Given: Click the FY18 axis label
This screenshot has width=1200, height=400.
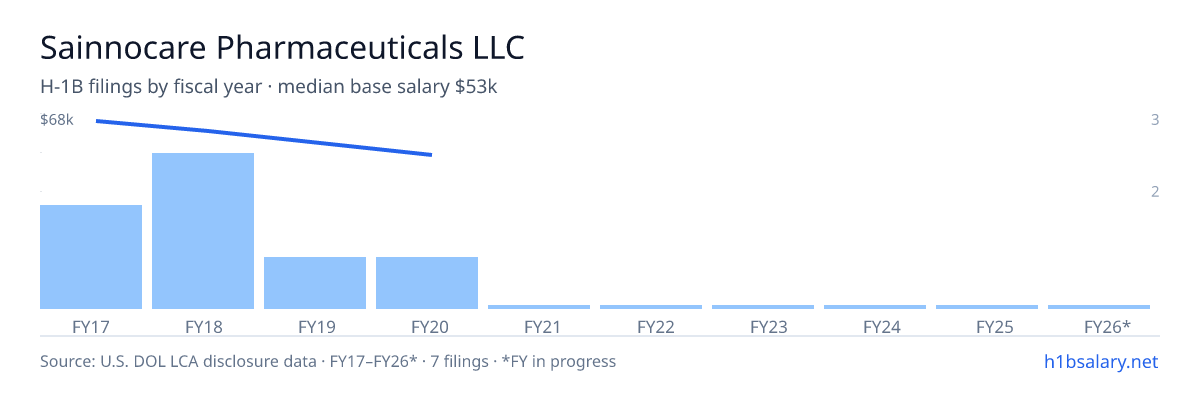Looking at the screenshot, I should (203, 326).
